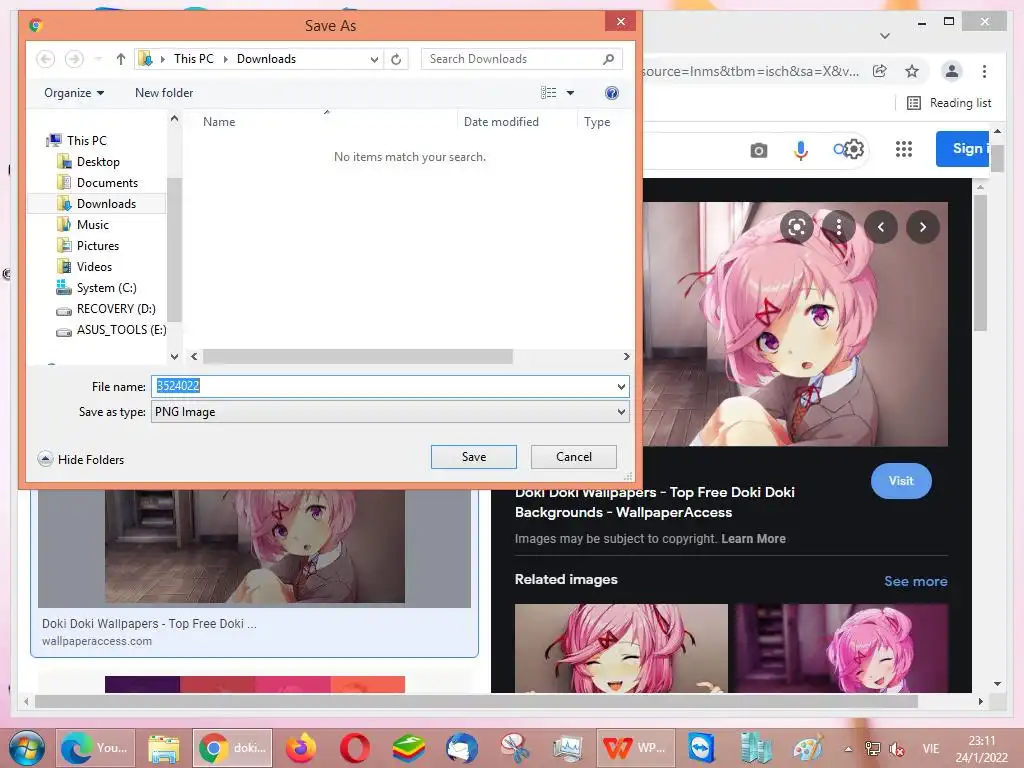Open Opera from the taskbar
This screenshot has height=768, width=1024.
coord(355,748)
